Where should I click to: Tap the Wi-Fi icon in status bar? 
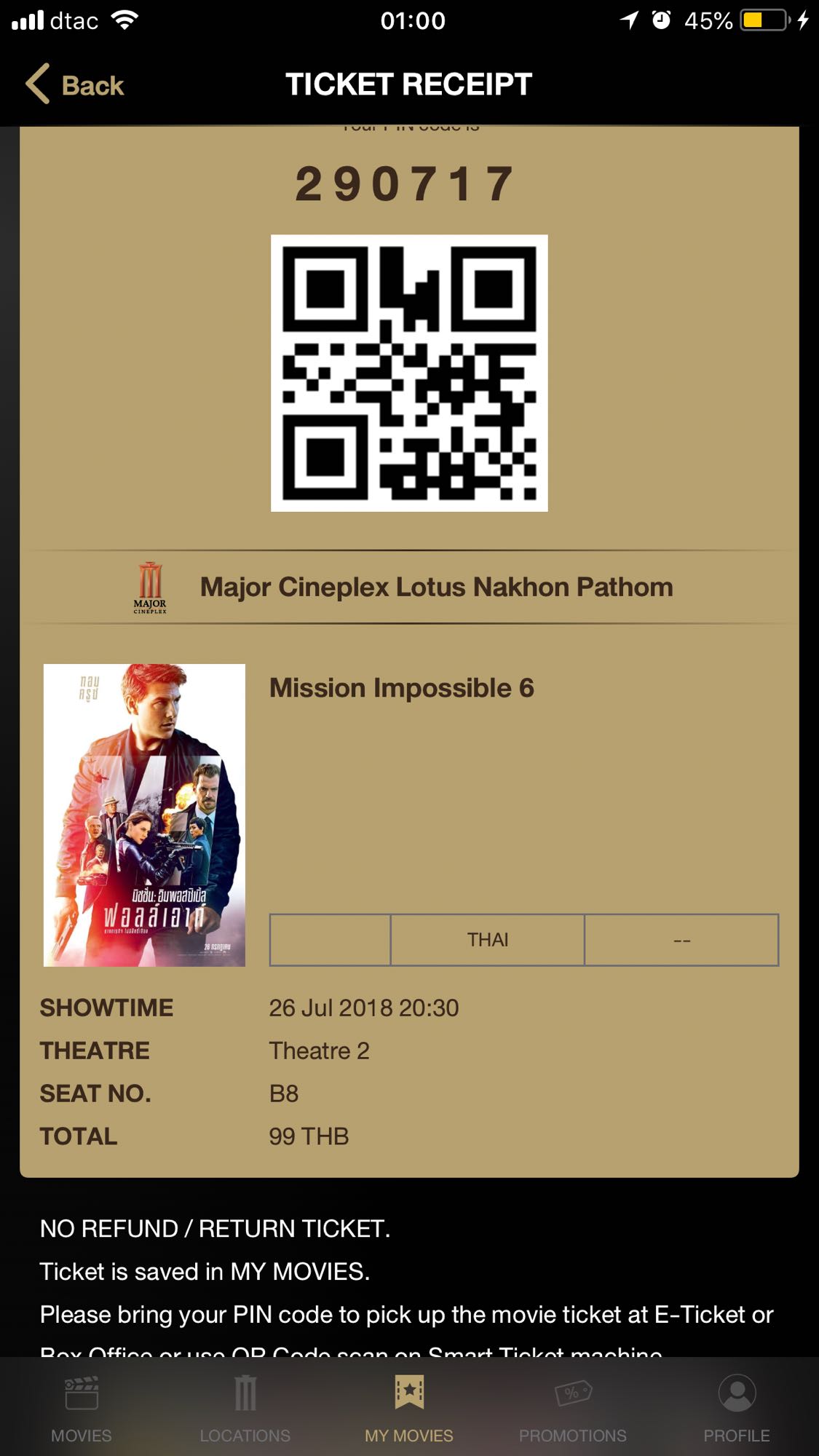125,20
